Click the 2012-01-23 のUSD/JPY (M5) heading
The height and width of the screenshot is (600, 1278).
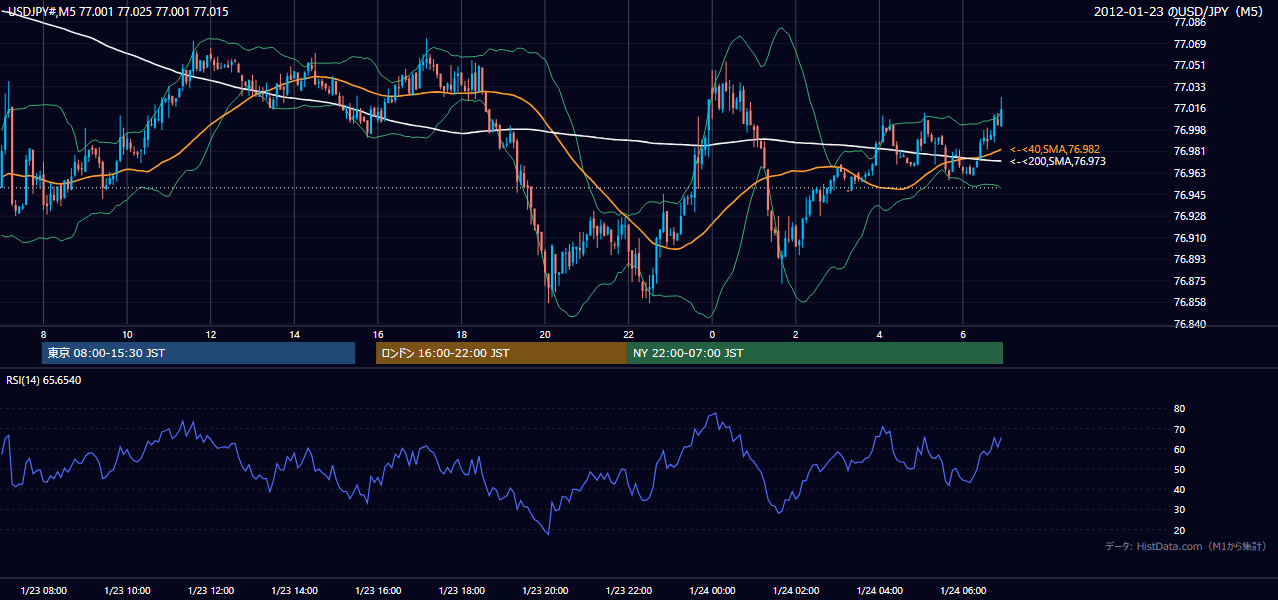tap(1180, 12)
